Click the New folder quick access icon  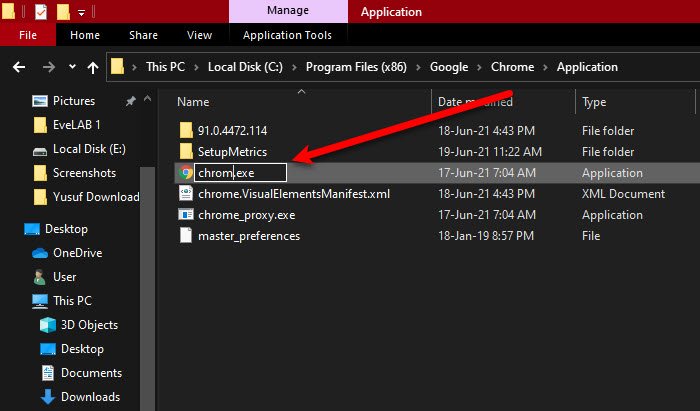point(63,12)
